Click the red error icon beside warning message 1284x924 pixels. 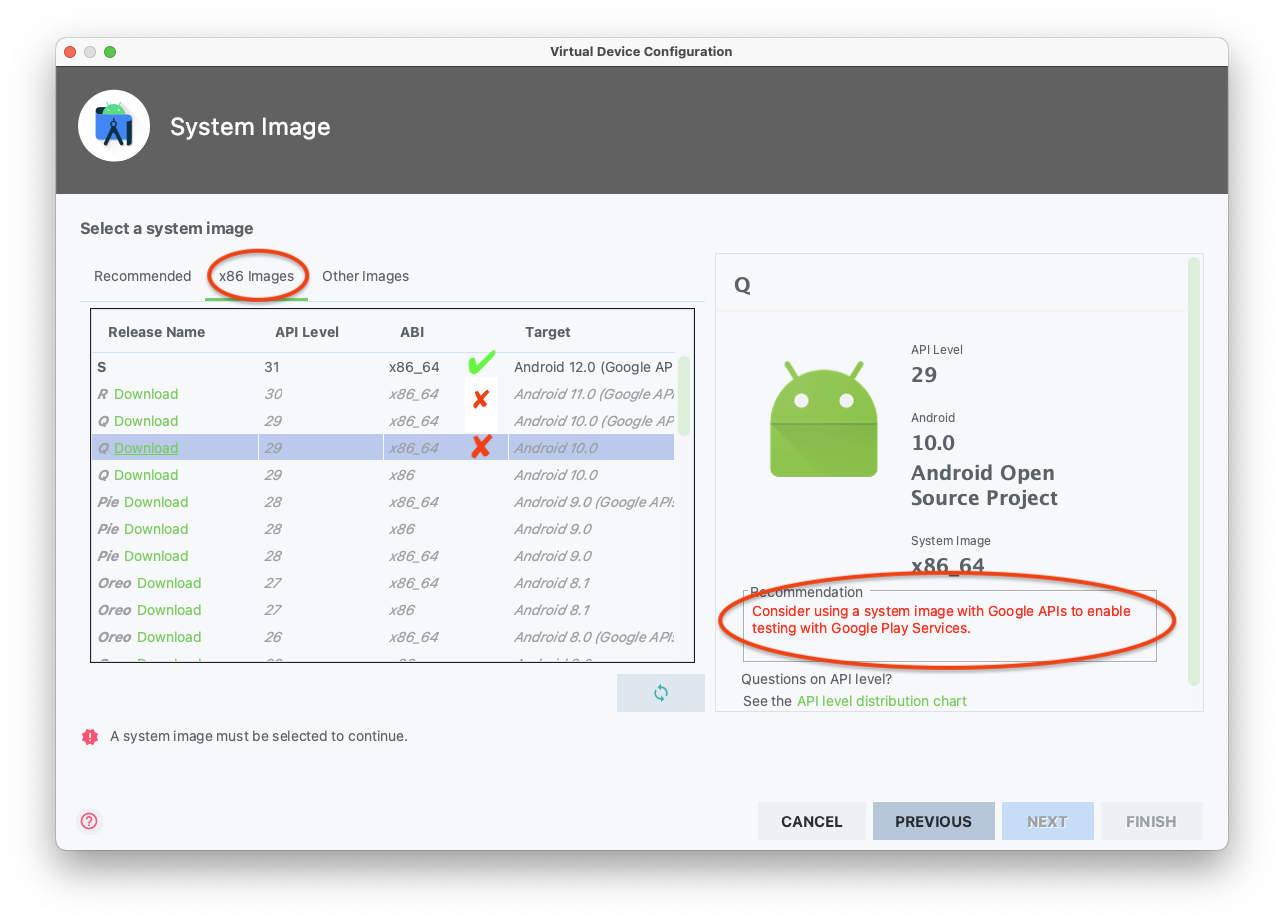click(x=90, y=737)
